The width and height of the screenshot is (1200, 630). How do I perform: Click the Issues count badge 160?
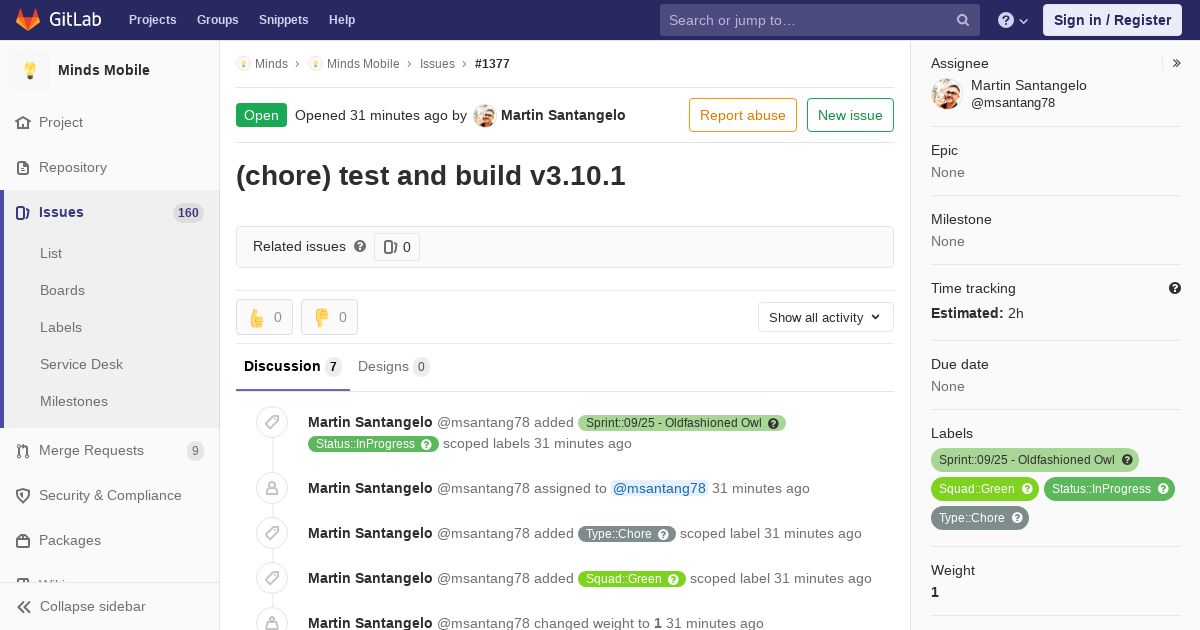coord(188,212)
